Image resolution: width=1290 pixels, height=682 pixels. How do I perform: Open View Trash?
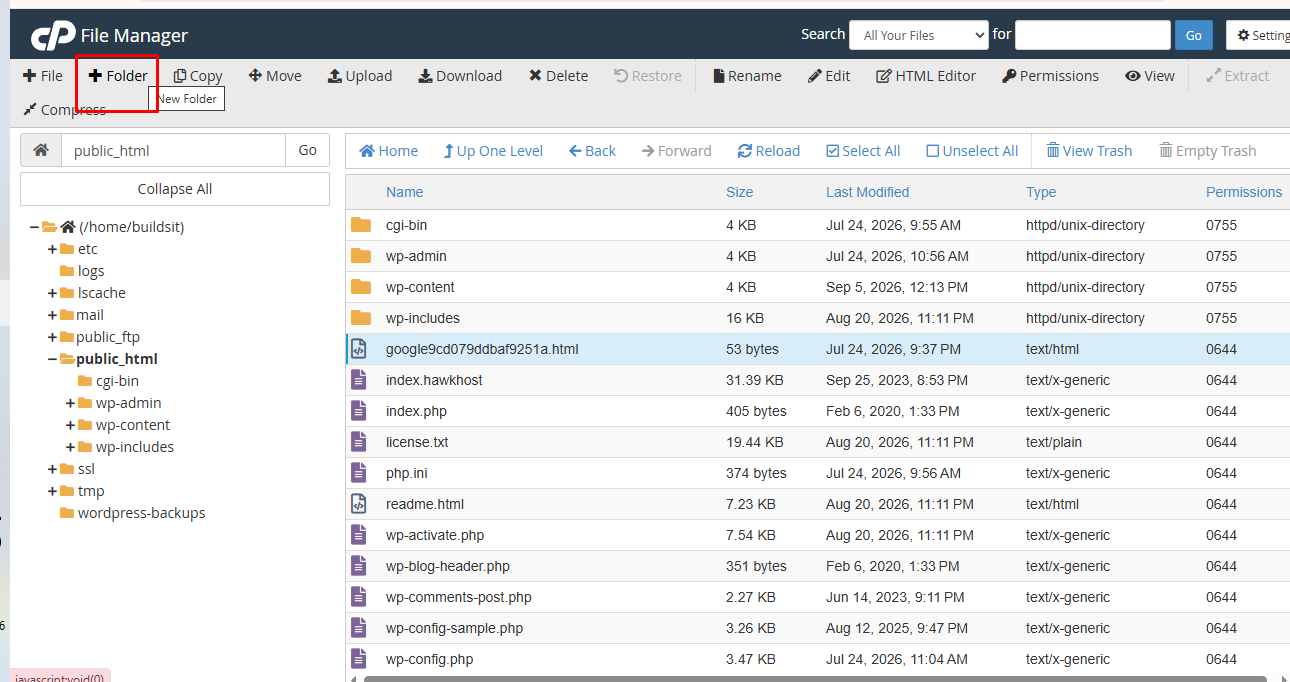click(x=1089, y=151)
